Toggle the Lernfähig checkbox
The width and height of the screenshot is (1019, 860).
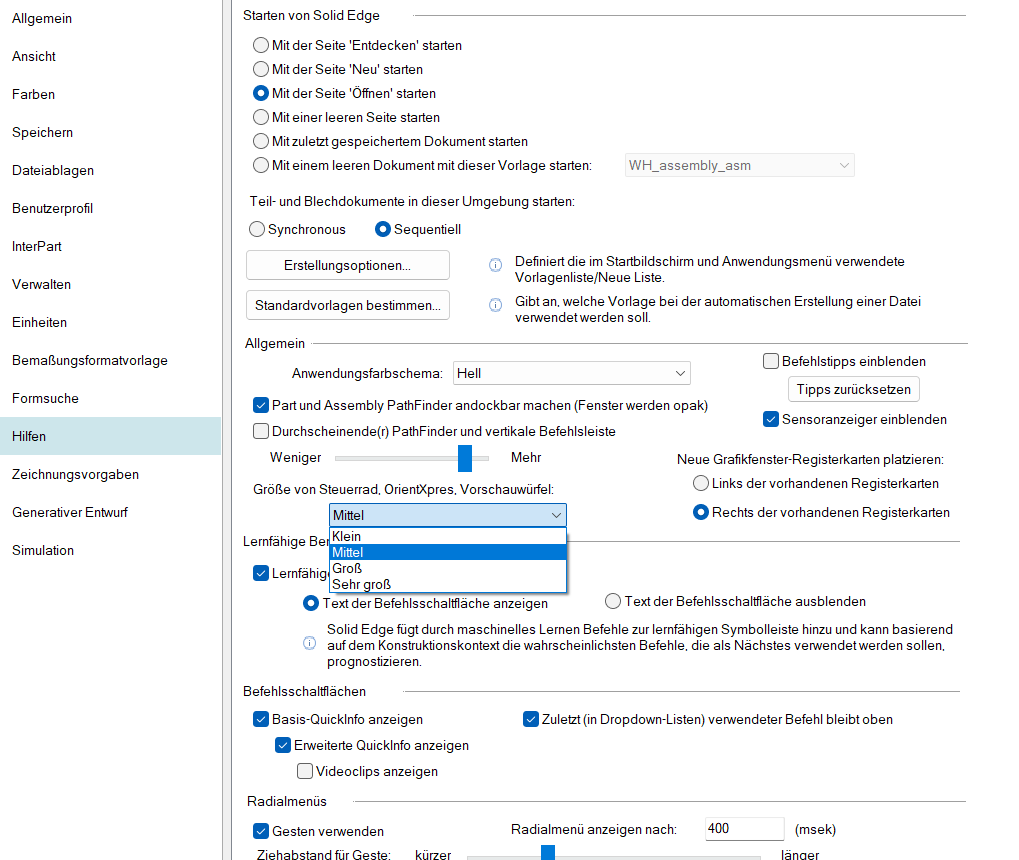tap(261, 573)
